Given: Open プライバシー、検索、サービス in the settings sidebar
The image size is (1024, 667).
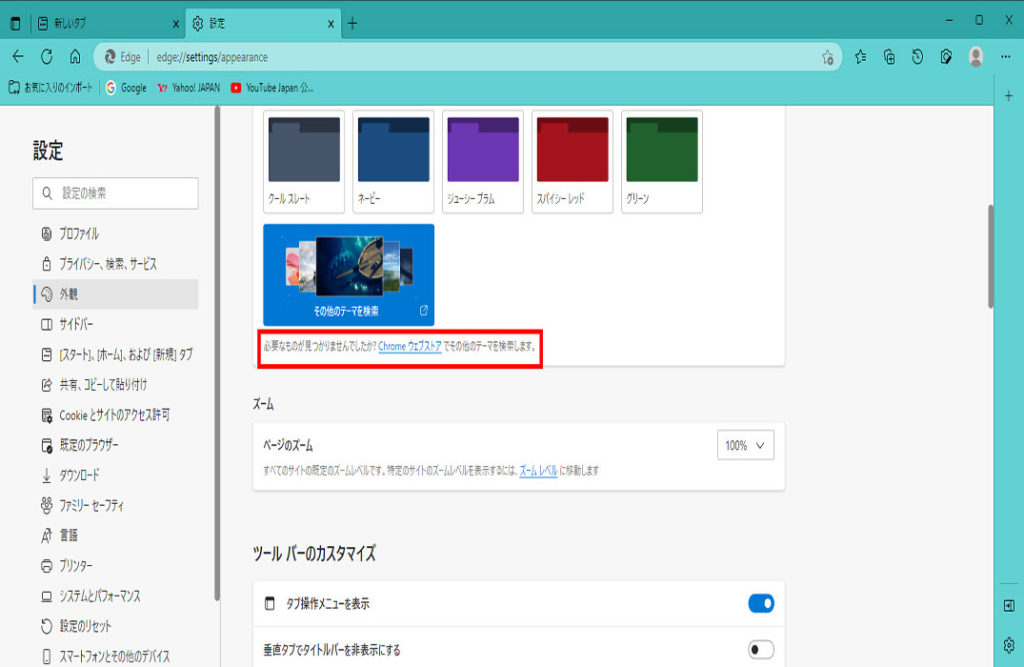Looking at the screenshot, I should point(107,264).
